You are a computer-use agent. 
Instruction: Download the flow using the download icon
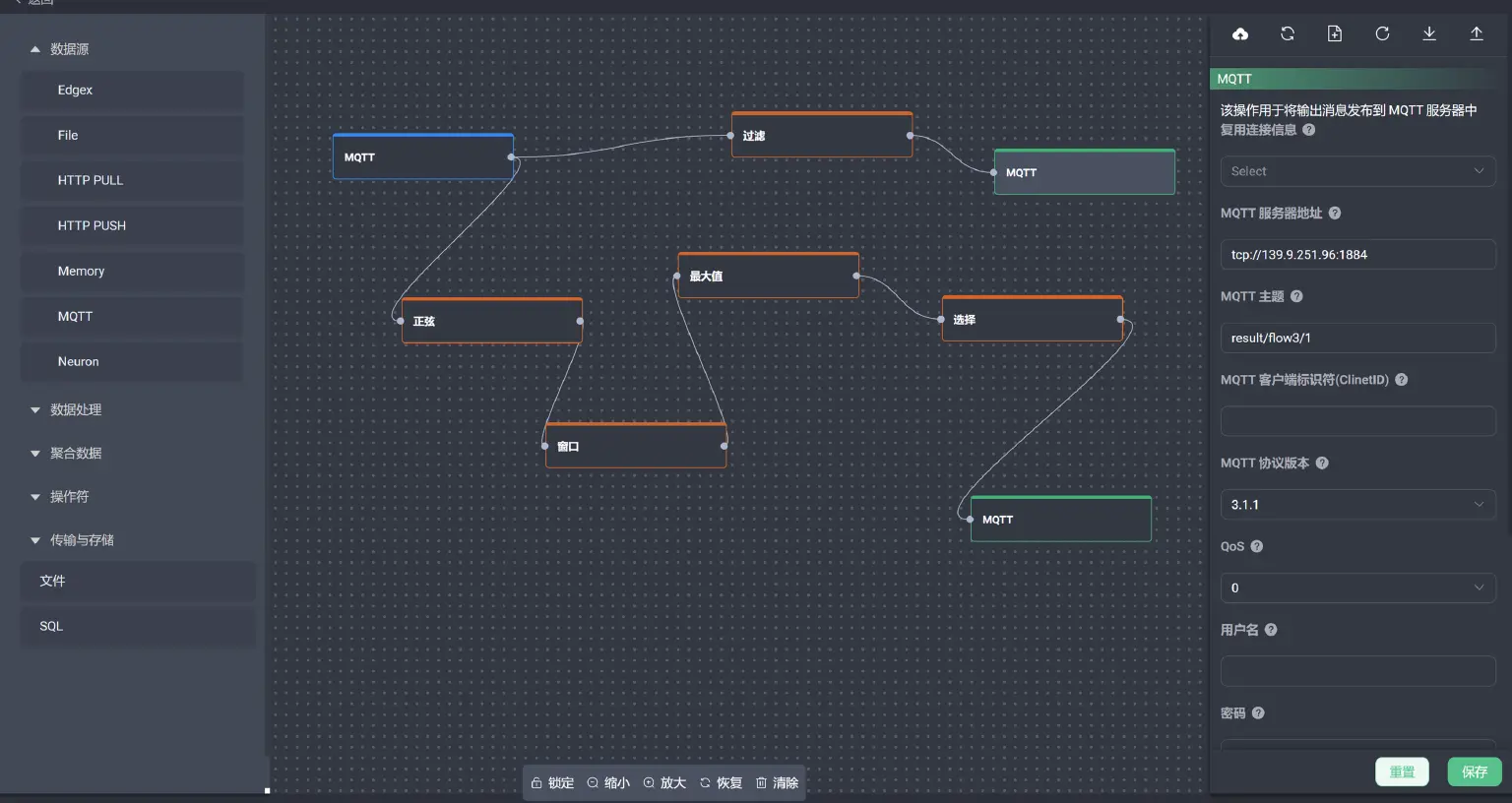pyautogui.click(x=1429, y=33)
